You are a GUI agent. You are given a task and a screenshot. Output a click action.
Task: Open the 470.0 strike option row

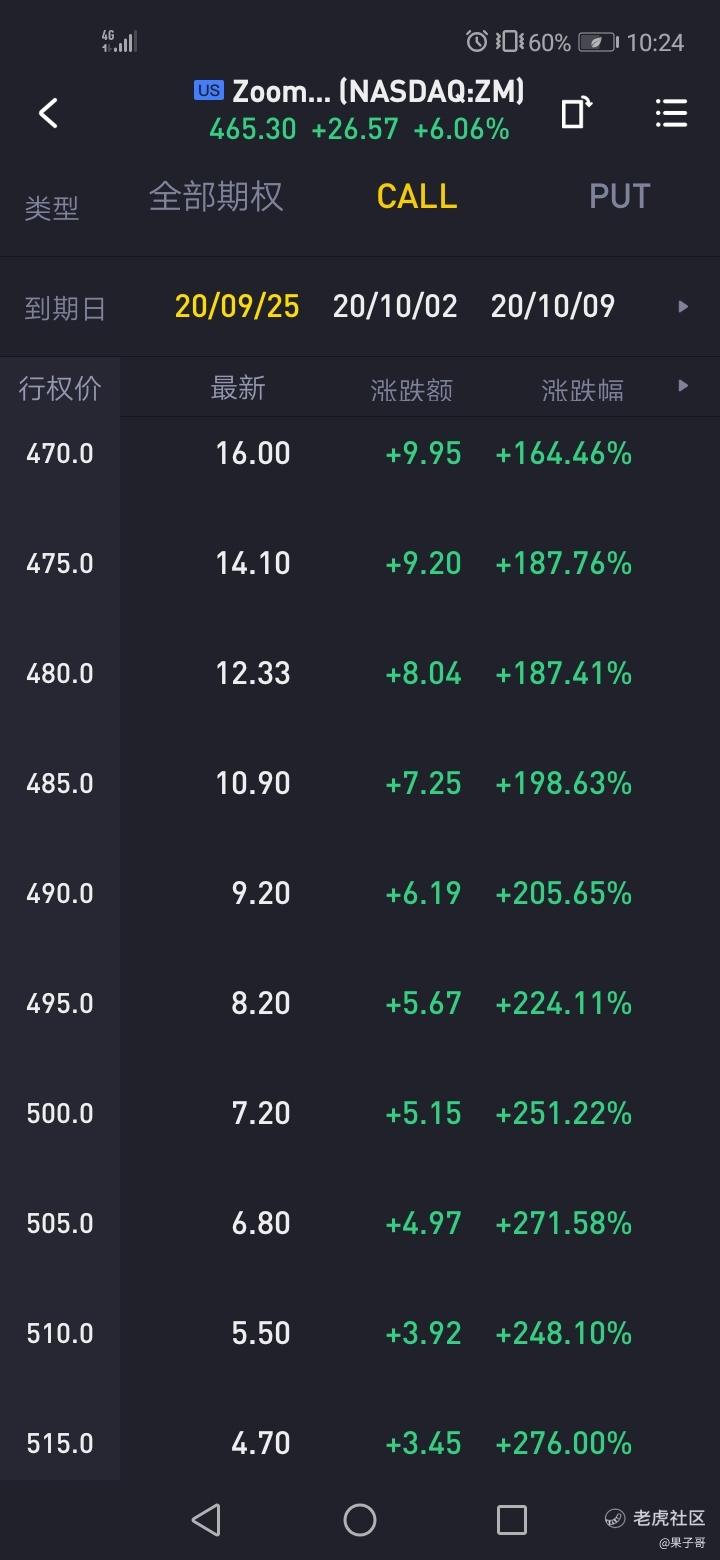click(x=360, y=453)
